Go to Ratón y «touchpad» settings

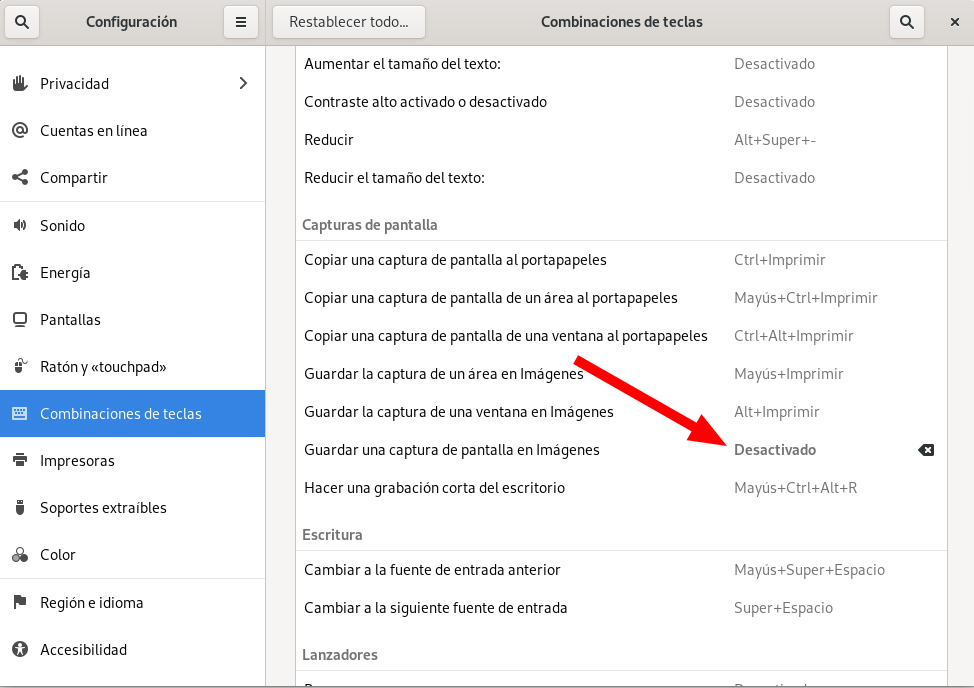pyautogui.click(x=103, y=367)
